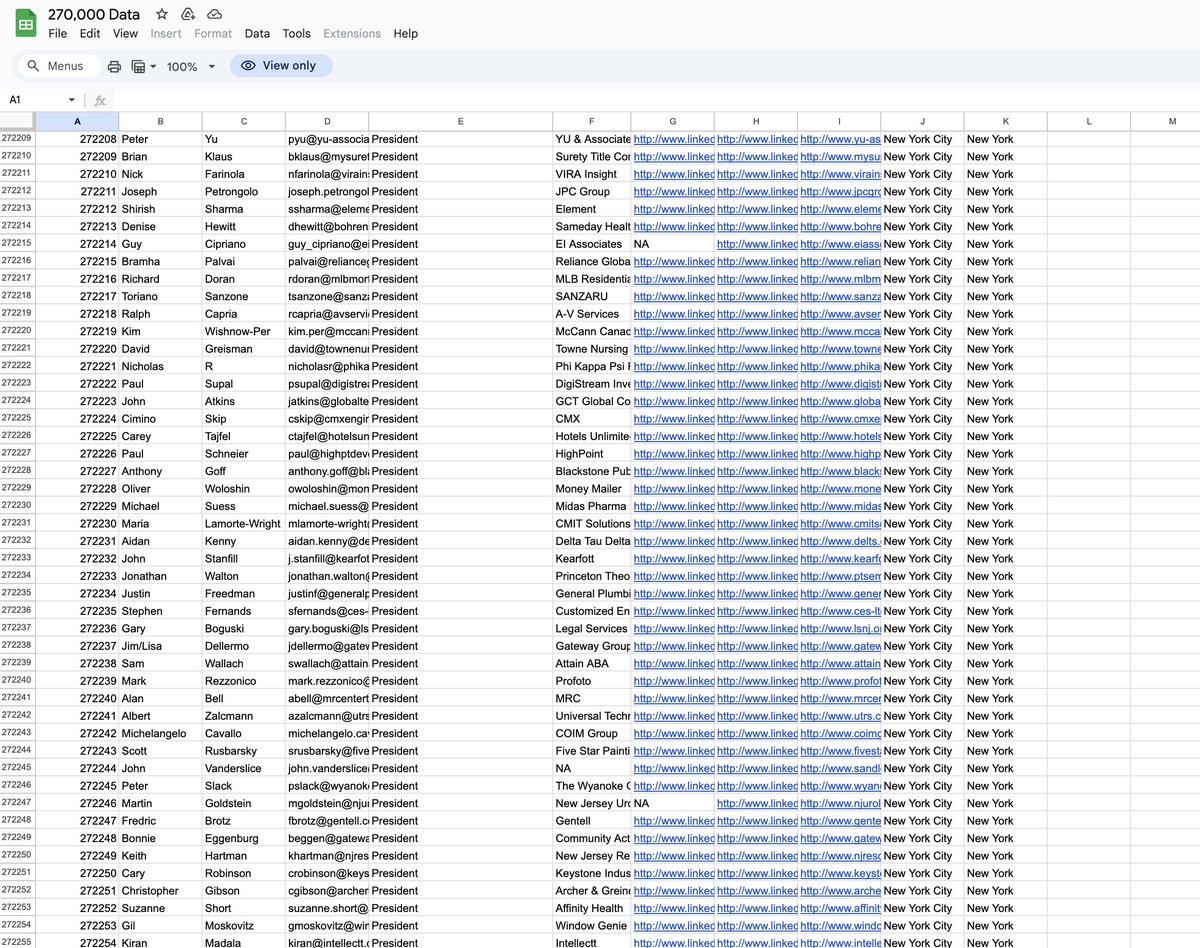Open the File menu
The height and width of the screenshot is (948, 1200).
point(58,33)
